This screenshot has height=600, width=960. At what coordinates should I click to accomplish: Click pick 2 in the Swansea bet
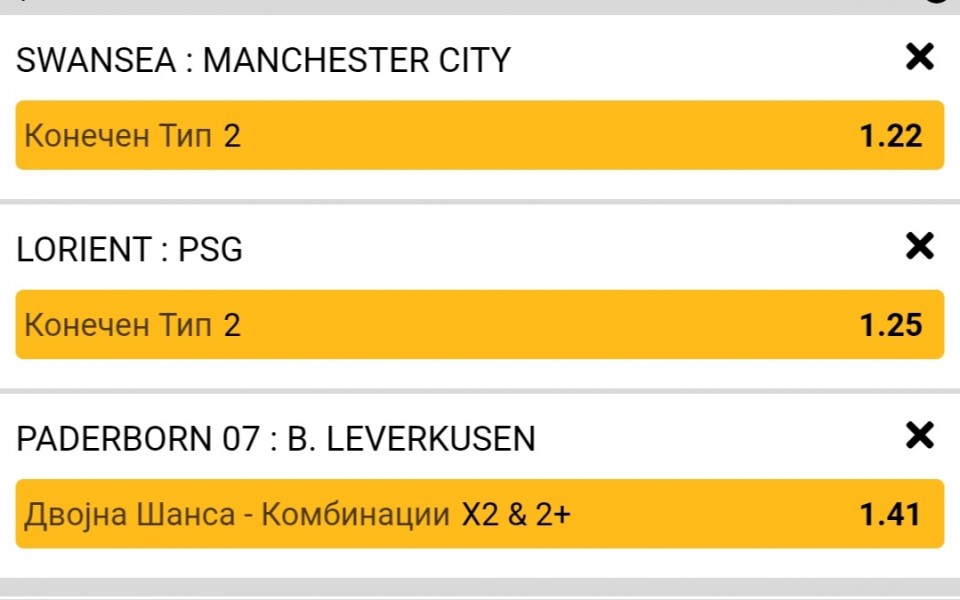(232, 136)
